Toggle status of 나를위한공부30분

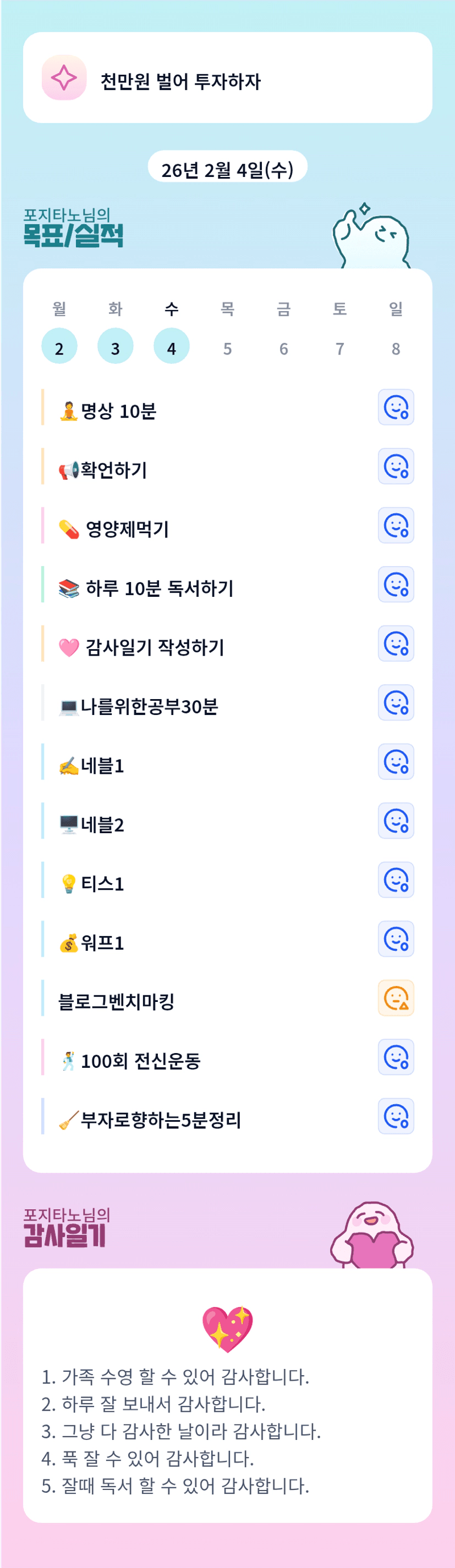[x=396, y=702]
